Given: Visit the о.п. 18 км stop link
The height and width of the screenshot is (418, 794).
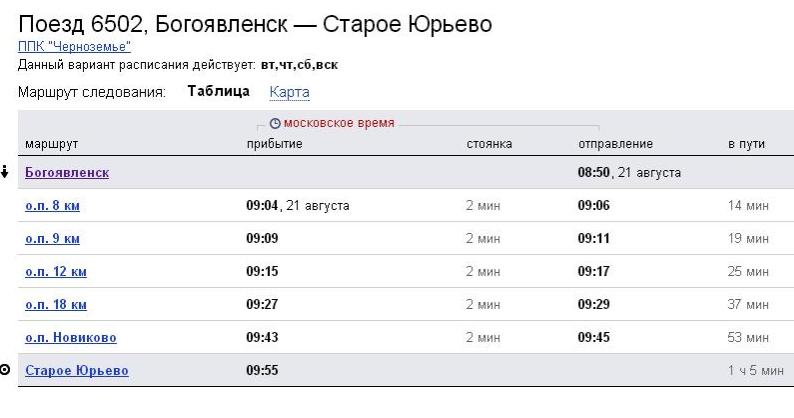Looking at the screenshot, I should (55, 305).
